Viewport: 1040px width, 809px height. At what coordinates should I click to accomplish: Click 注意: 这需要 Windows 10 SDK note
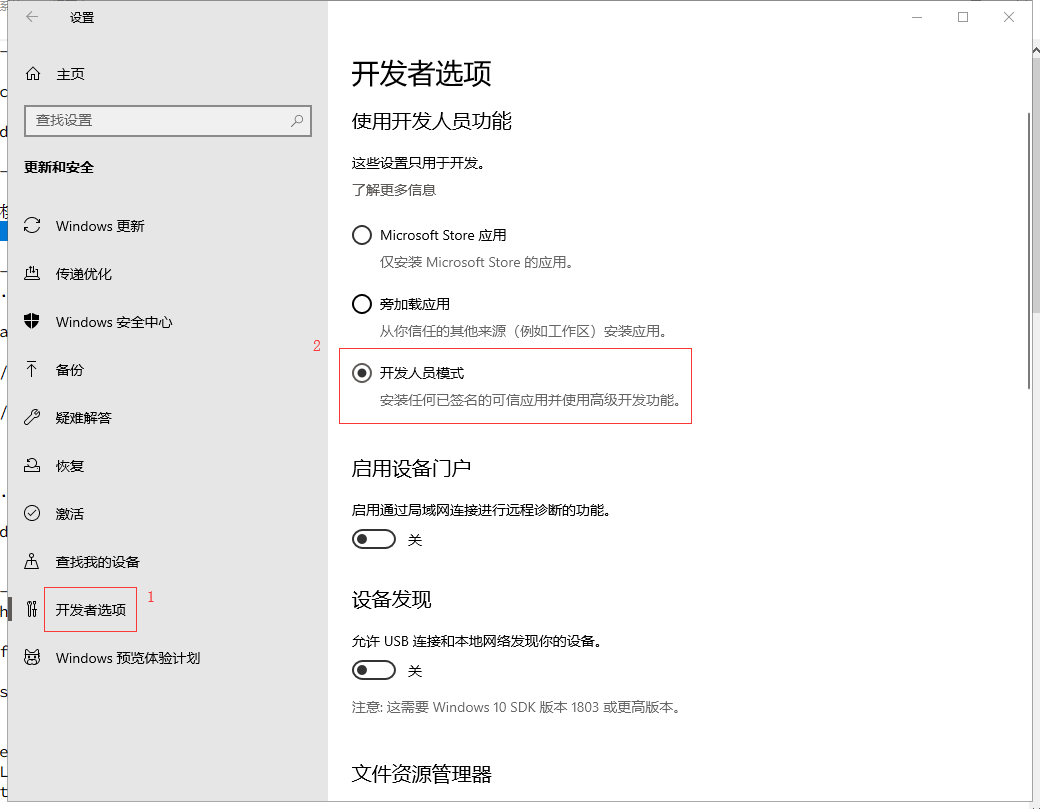pyautogui.click(x=516, y=708)
